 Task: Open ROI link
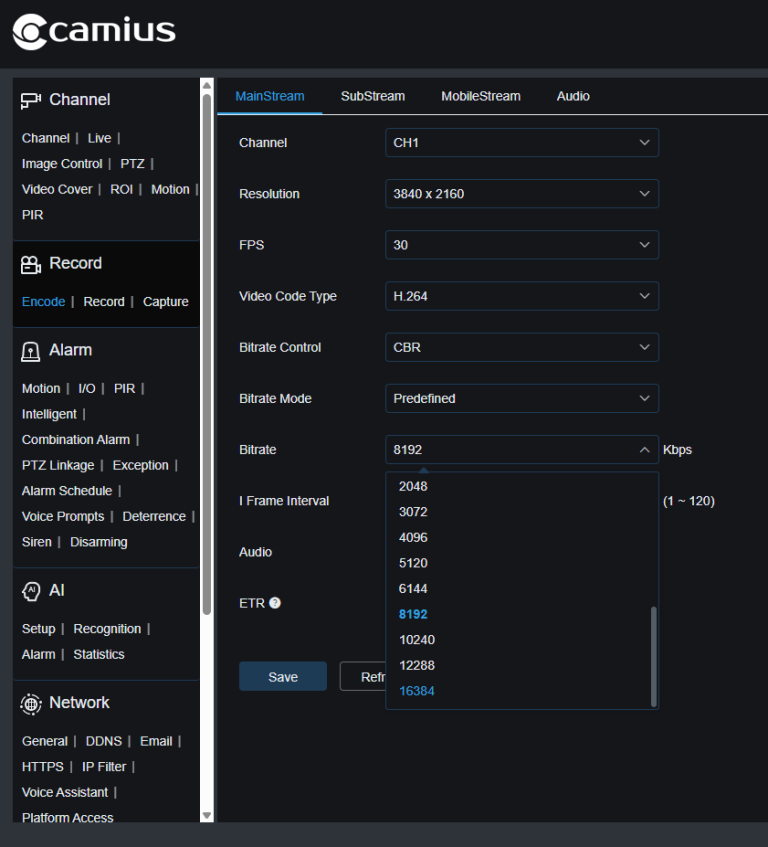[x=122, y=190]
